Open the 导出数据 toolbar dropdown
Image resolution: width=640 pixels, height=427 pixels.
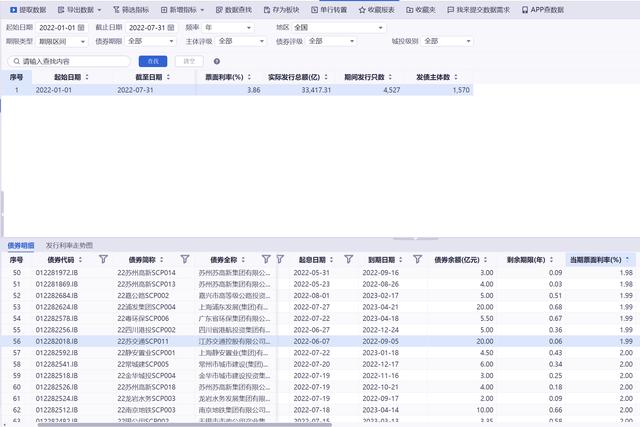click(x=84, y=9)
